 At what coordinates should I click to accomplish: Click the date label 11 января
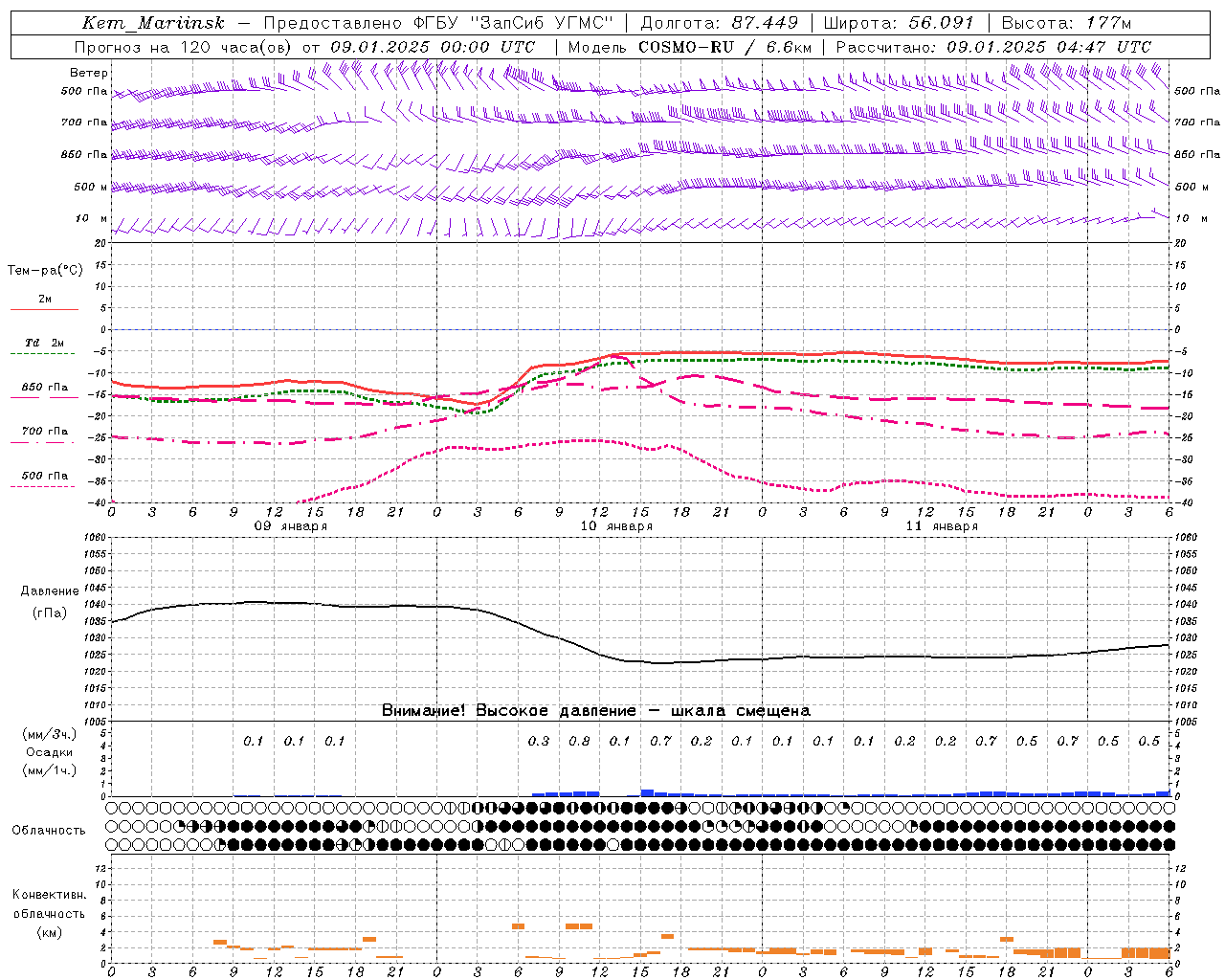[x=942, y=526]
